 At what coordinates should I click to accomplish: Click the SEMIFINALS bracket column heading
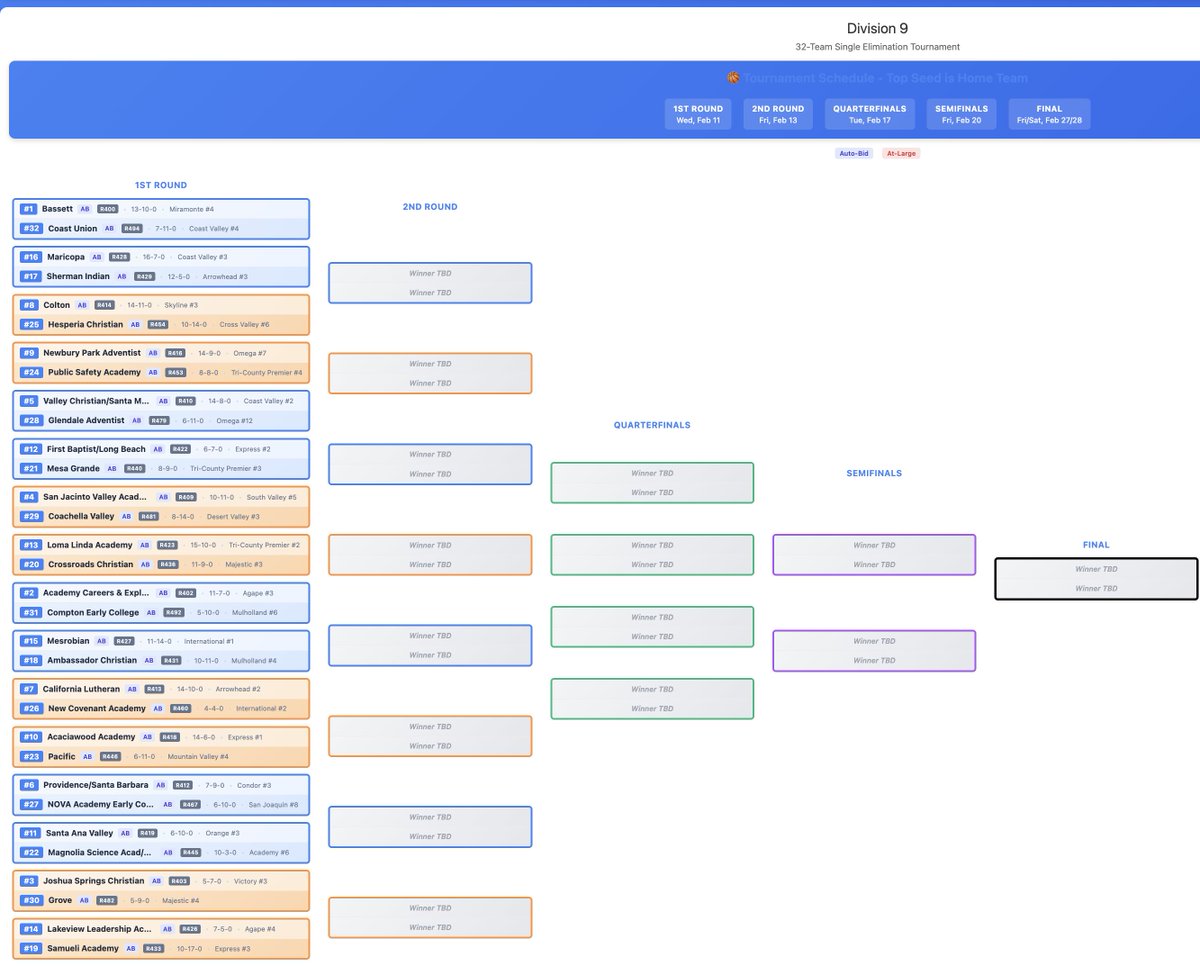tap(874, 473)
